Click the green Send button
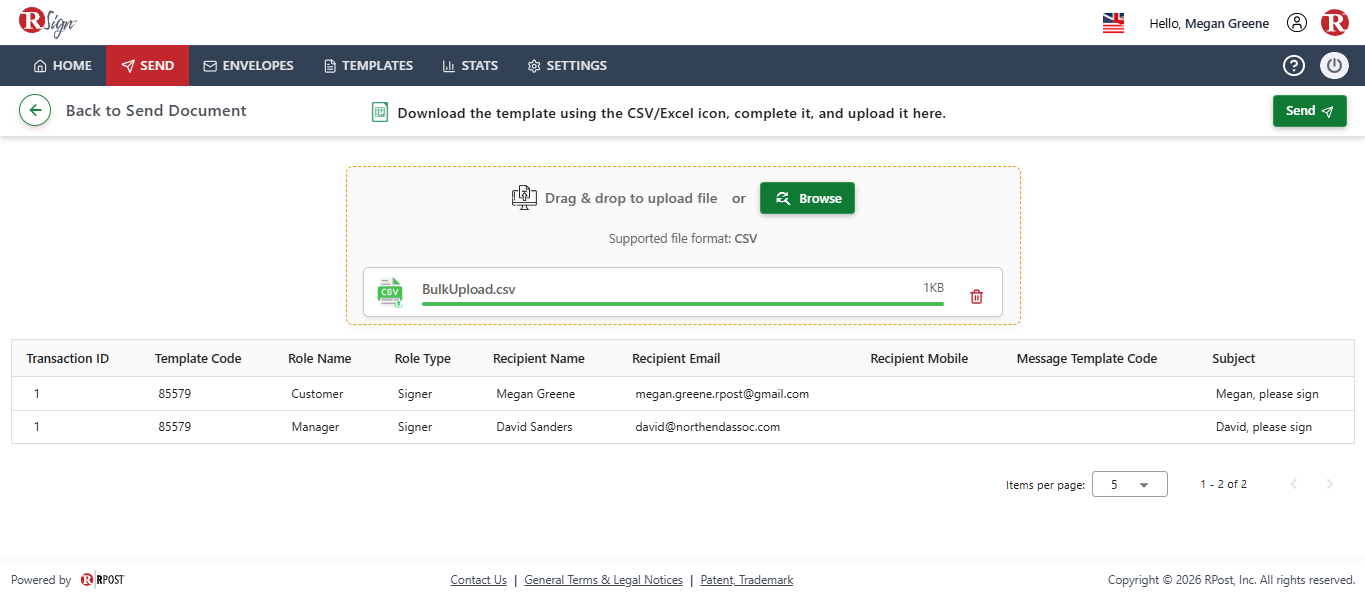The image size is (1365, 595). (1309, 111)
